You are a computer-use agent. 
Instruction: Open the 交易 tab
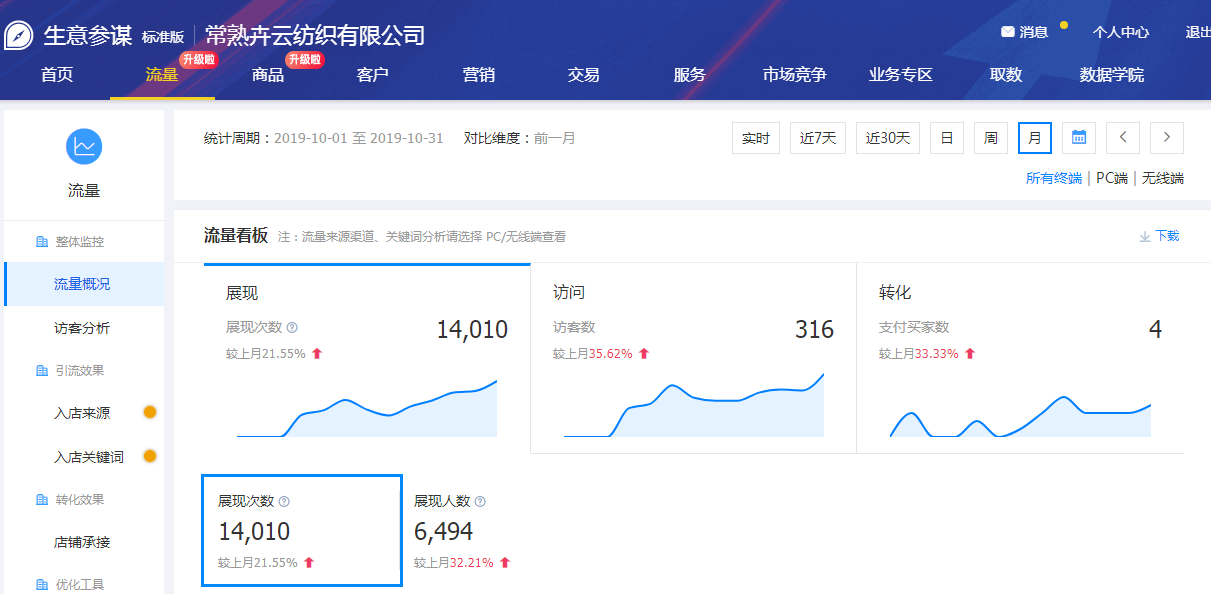point(583,75)
